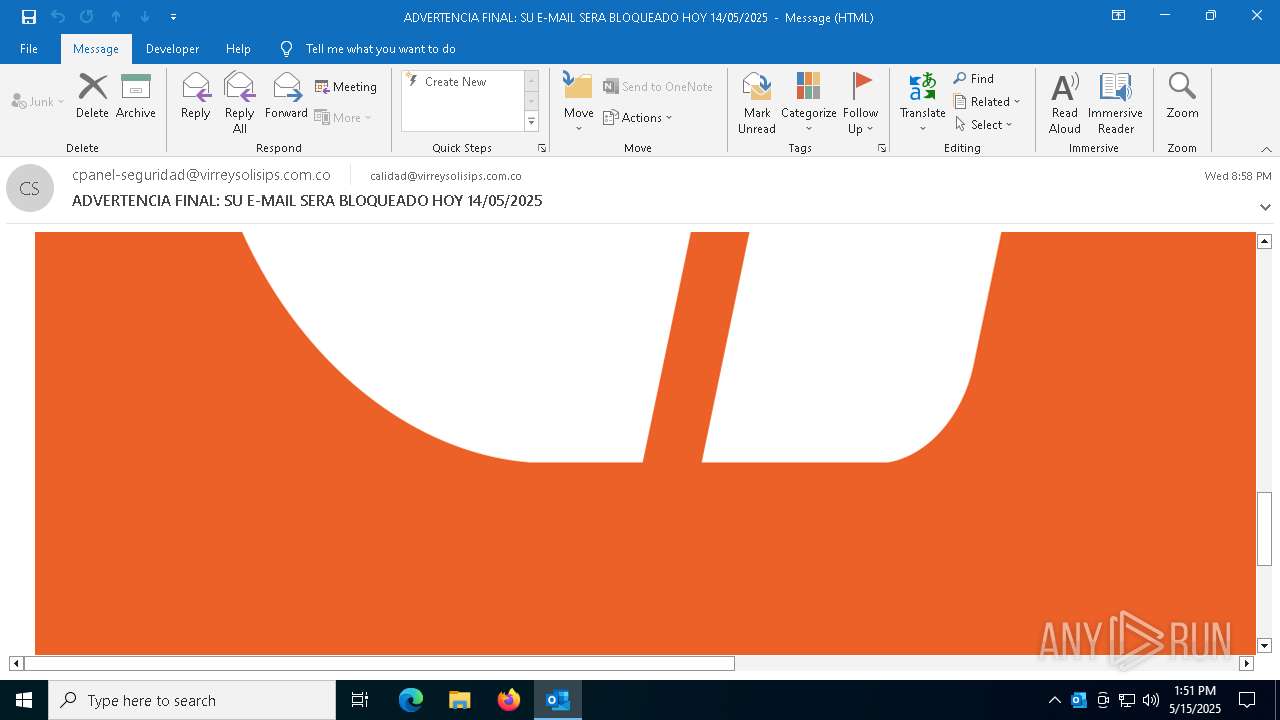Screen dimensions: 1280x720
Task: Click sender address cpanel-seguridad@virreysolisips.com.co
Action: pyautogui.click(x=201, y=175)
